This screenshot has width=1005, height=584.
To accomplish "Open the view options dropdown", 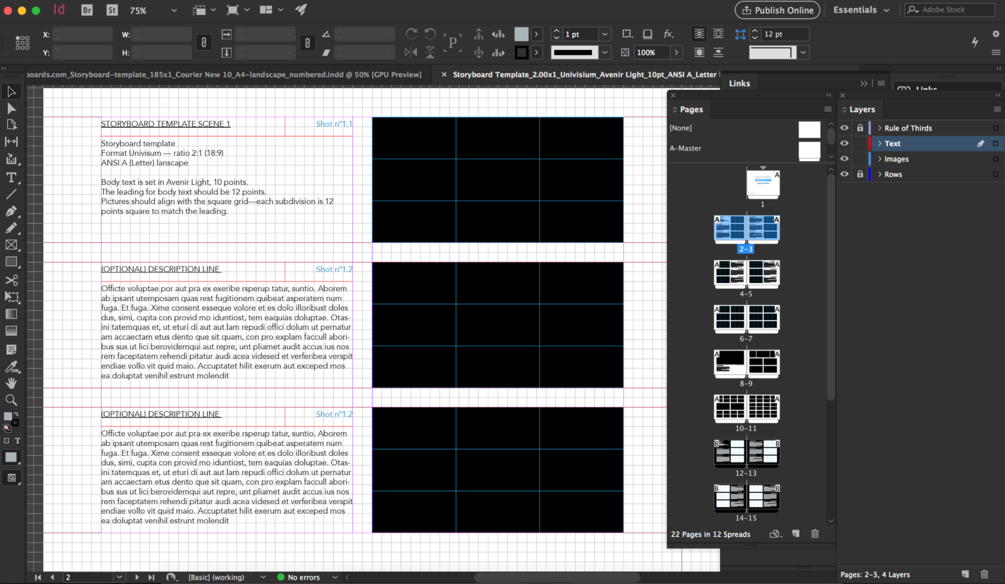I will coord(204,10).
